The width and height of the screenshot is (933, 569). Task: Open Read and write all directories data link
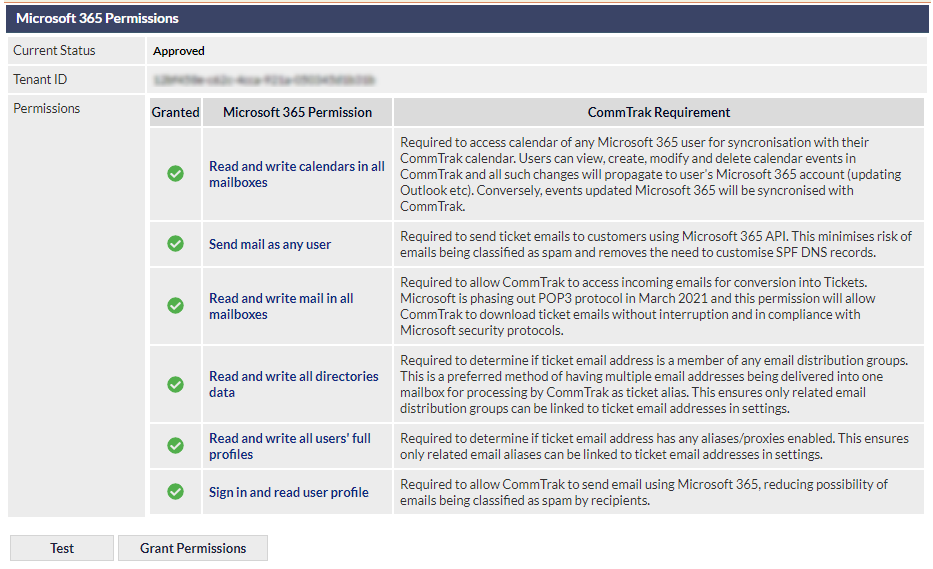coord(294,384)
